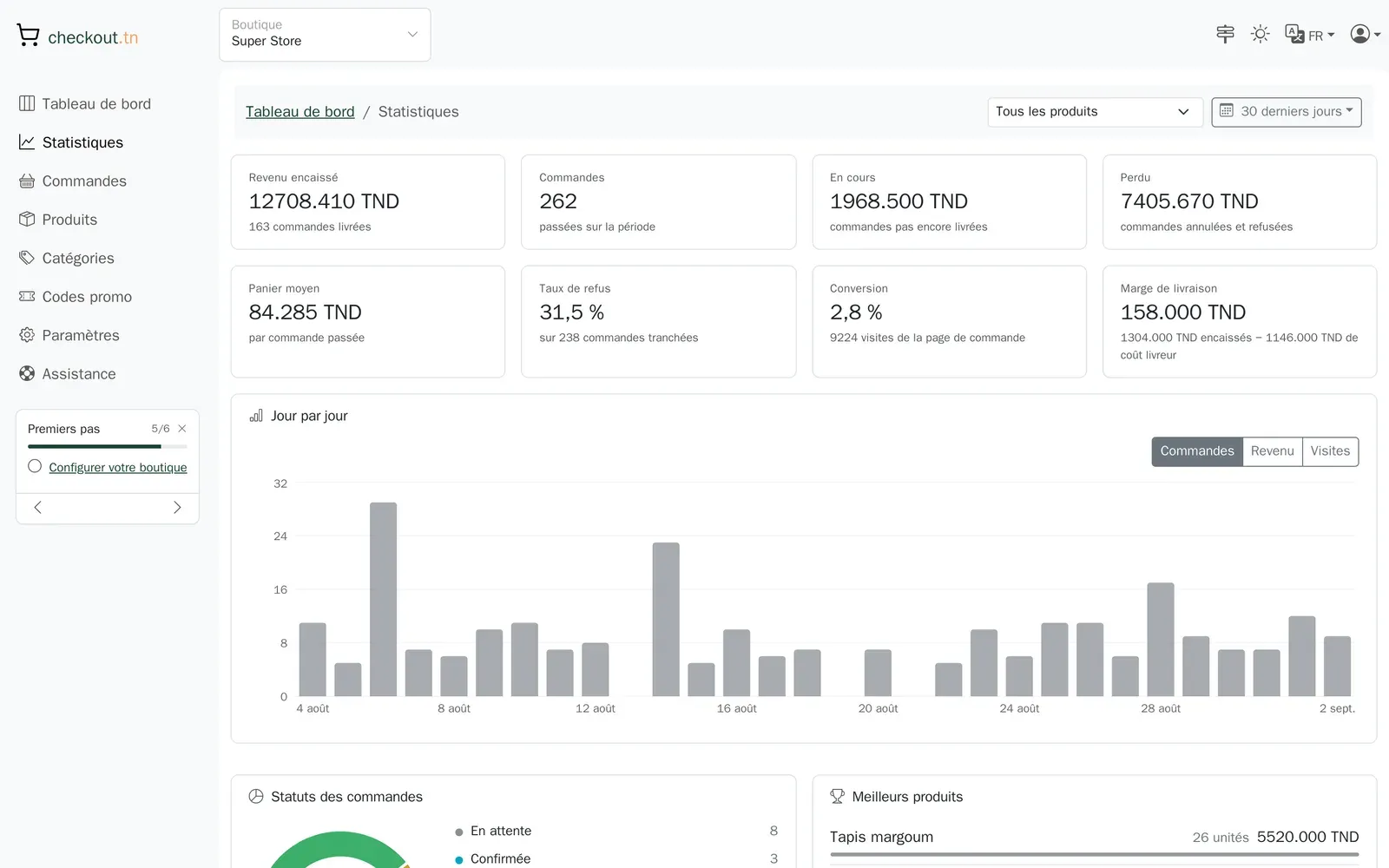Click the Tableau de bord layout icon
Screen dimensions: 1389x868
point(27,103)
